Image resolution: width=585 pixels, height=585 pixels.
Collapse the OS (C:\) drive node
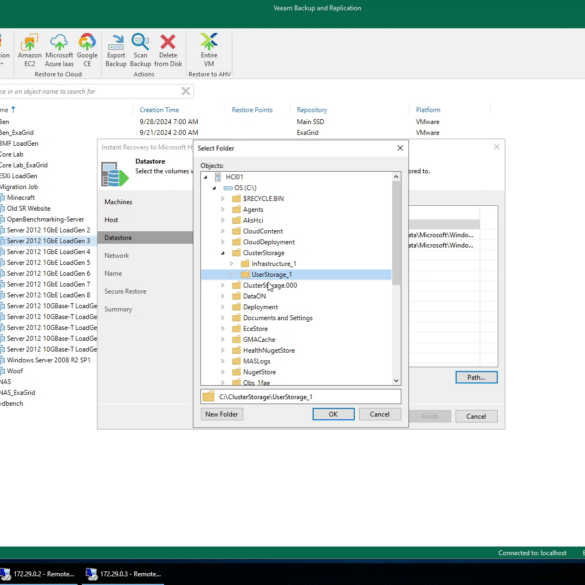click(x=214, y=188)
